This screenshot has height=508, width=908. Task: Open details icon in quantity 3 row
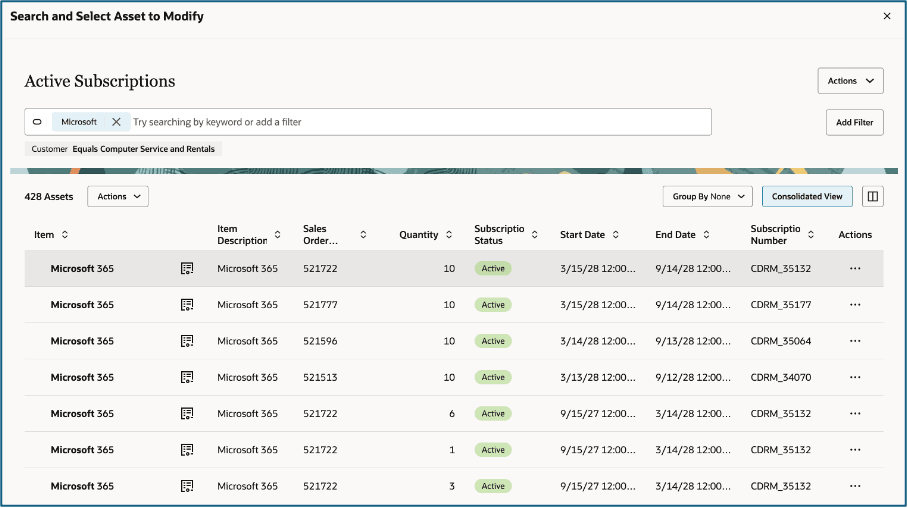186,486
